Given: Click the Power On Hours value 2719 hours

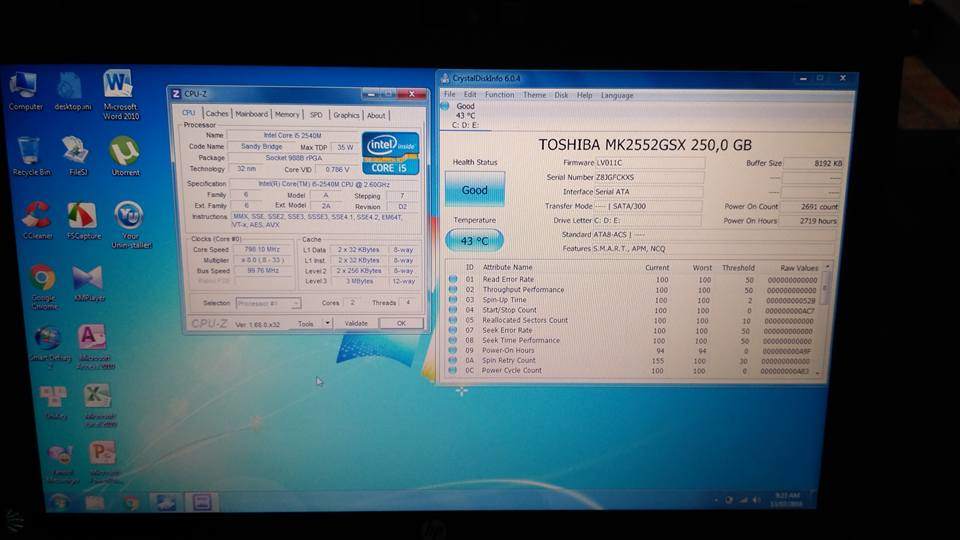Looking at the screenshot, I should [811, 221].
